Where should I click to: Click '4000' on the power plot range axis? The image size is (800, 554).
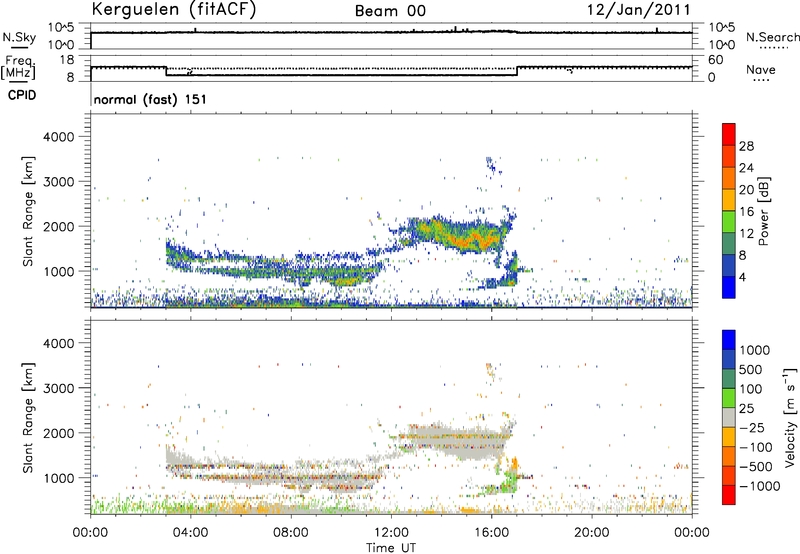pos(58,137)
